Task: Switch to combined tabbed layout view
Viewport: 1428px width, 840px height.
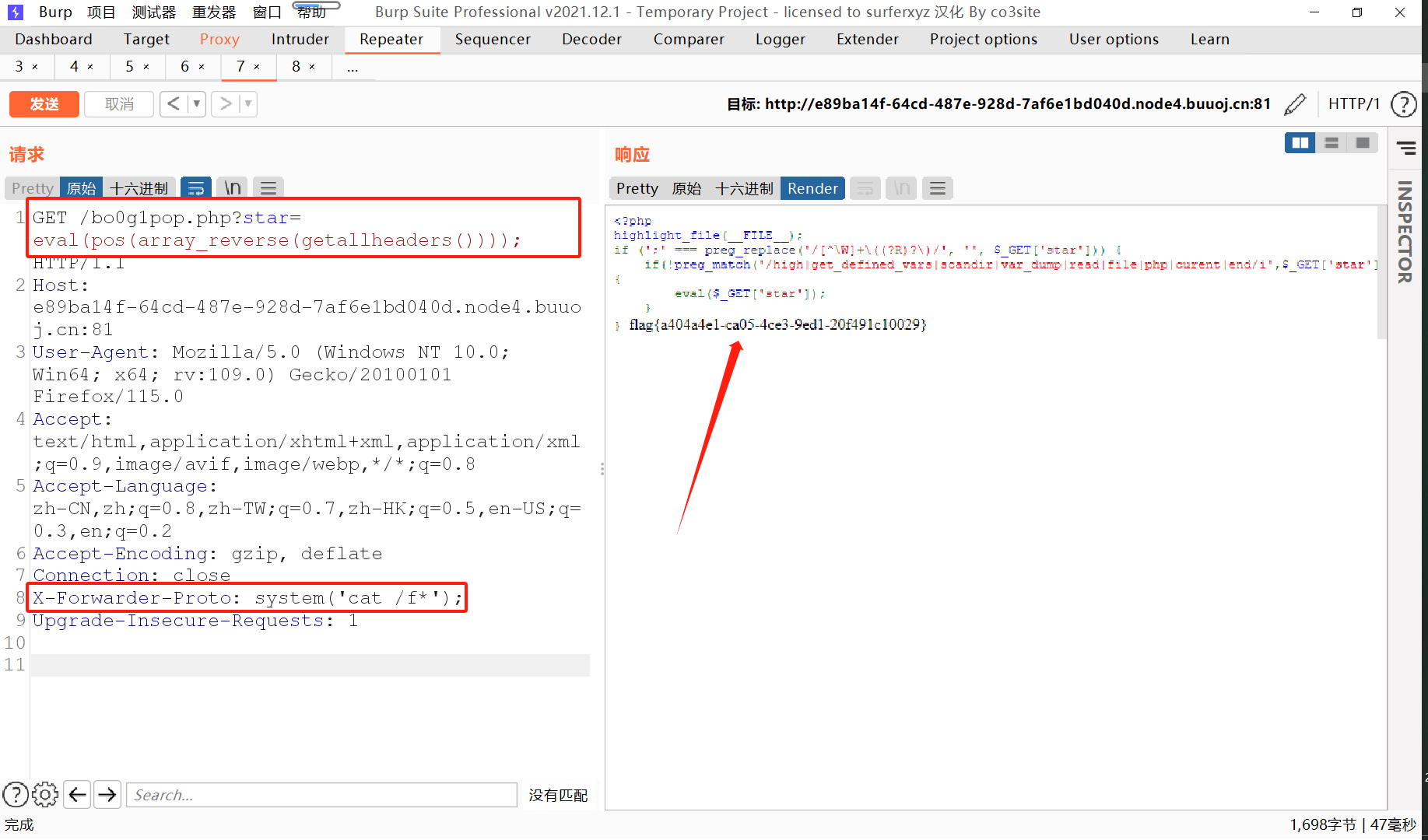Action: 1363,143
